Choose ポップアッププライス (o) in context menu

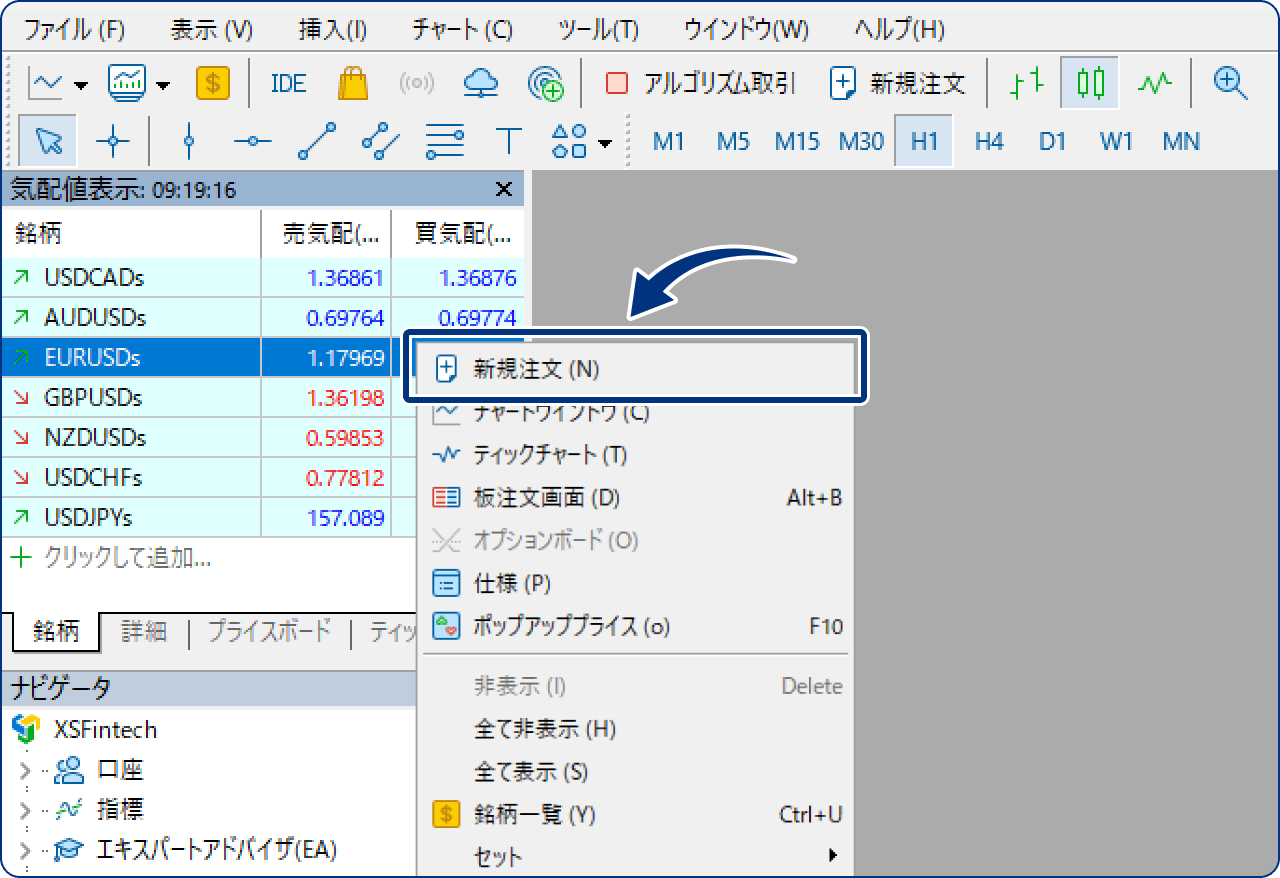pyautogui.click(x=636, y=627)
